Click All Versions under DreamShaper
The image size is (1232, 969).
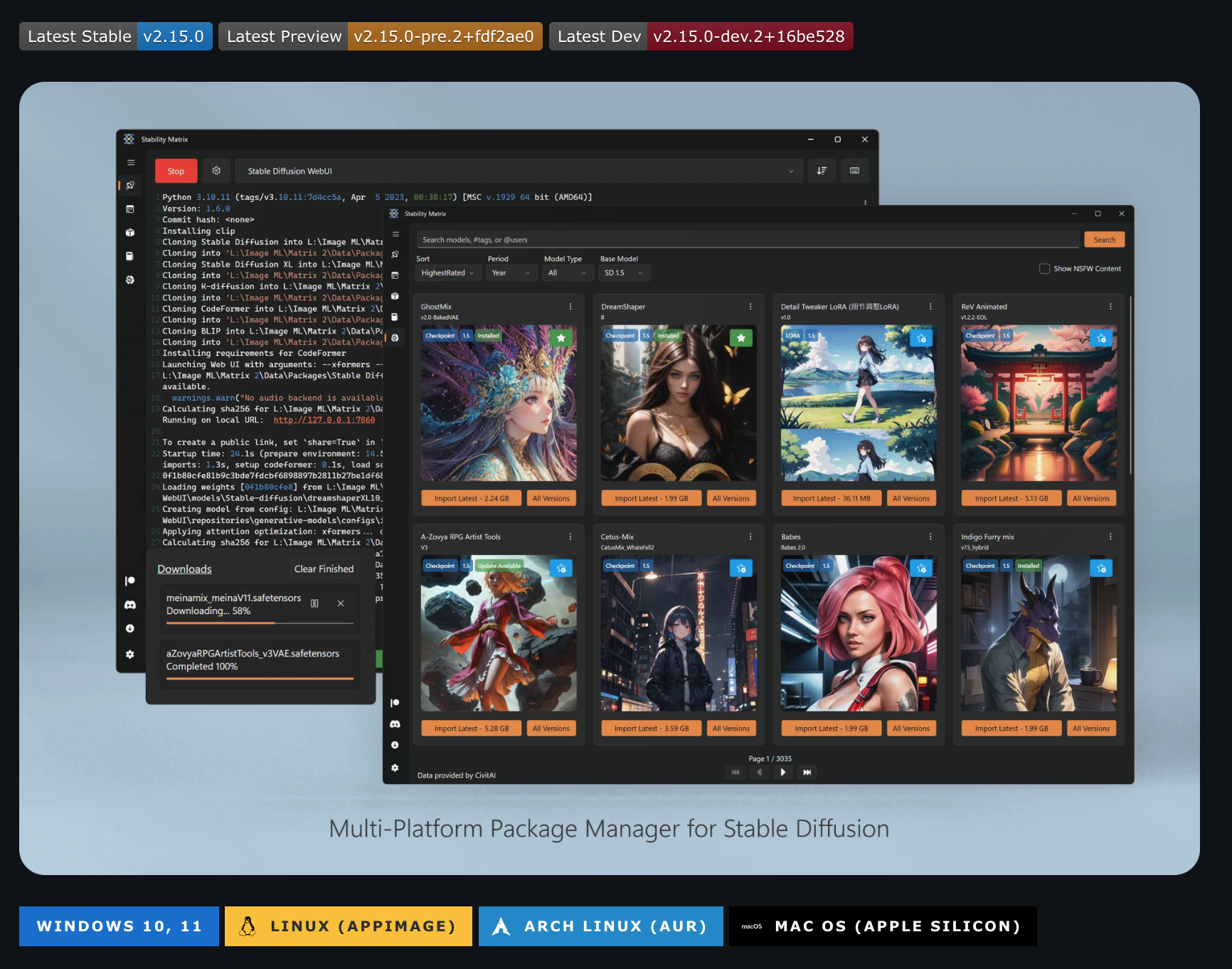point(731,498)
